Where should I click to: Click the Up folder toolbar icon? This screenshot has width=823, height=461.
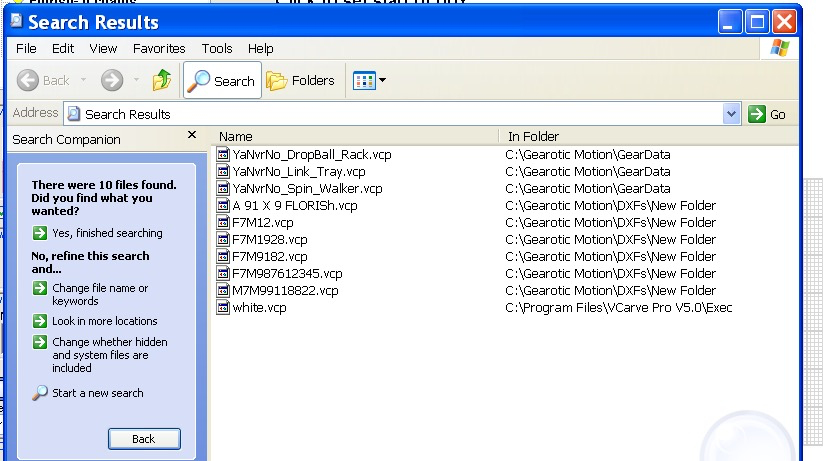[161, 81]
